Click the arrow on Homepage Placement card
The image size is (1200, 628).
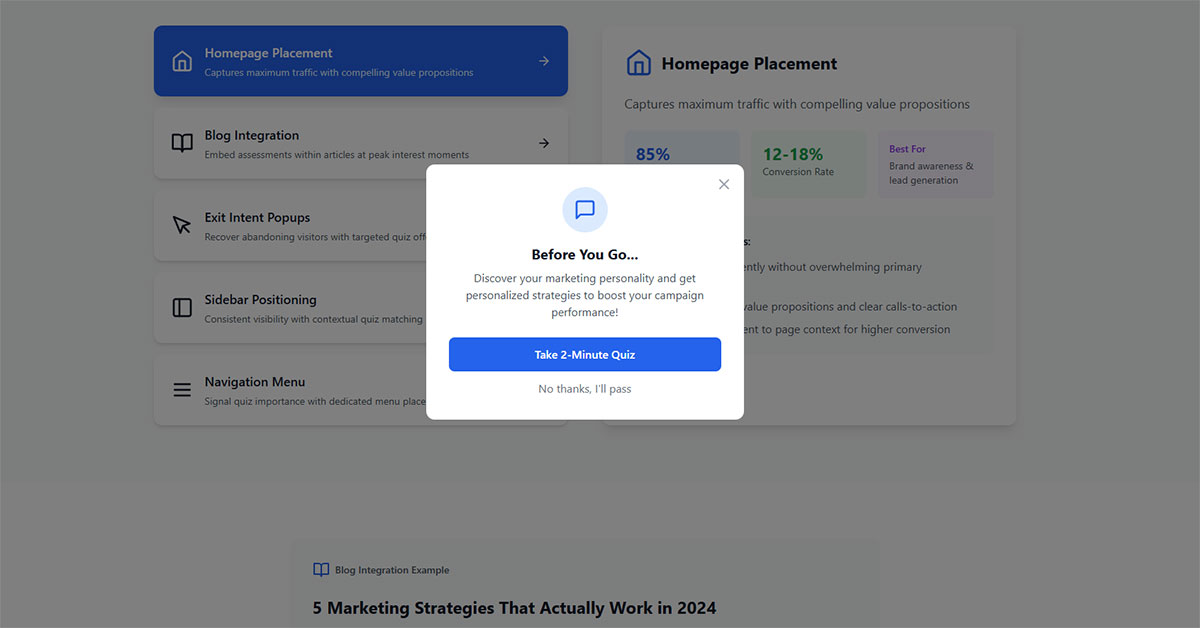click(x=544, y=61)
